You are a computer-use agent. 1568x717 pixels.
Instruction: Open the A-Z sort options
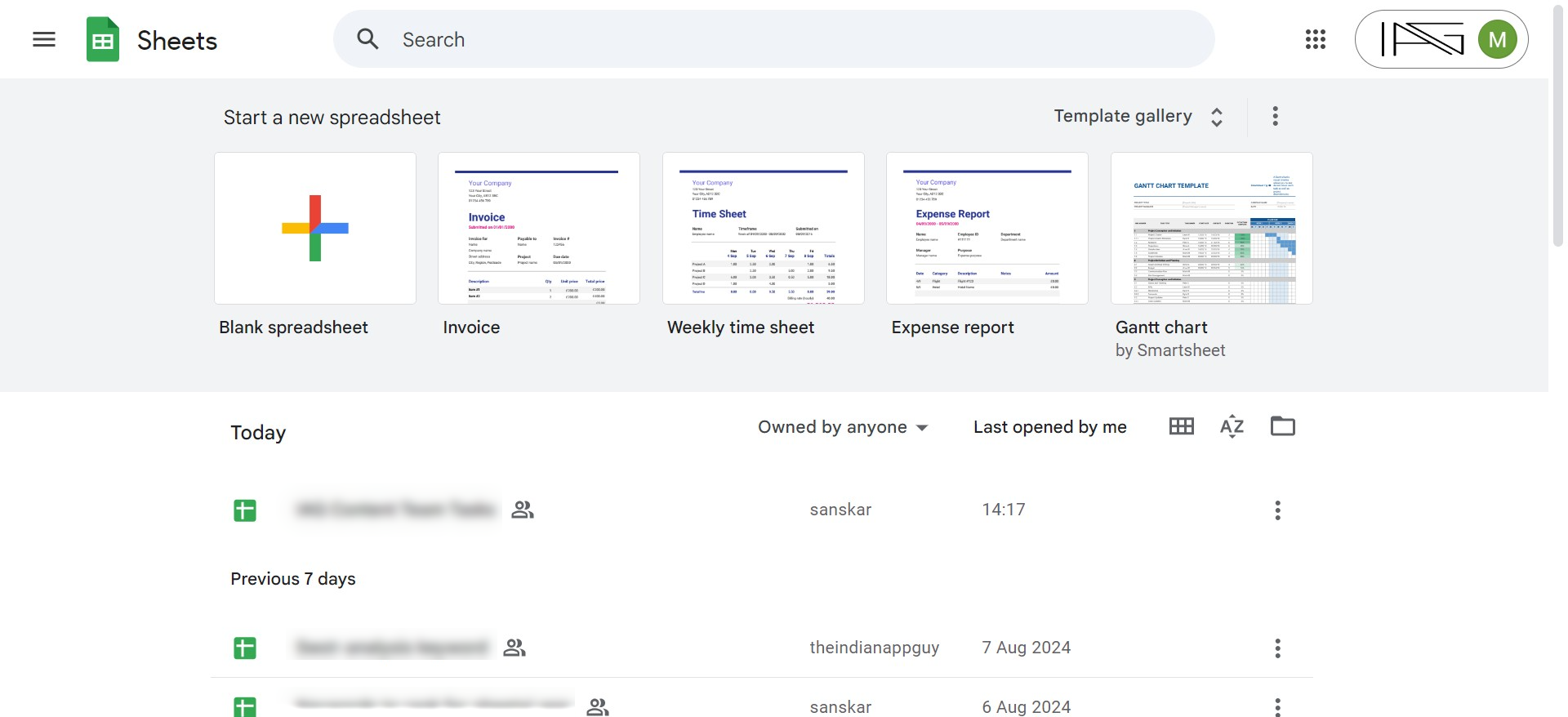tap(1232, 426)
